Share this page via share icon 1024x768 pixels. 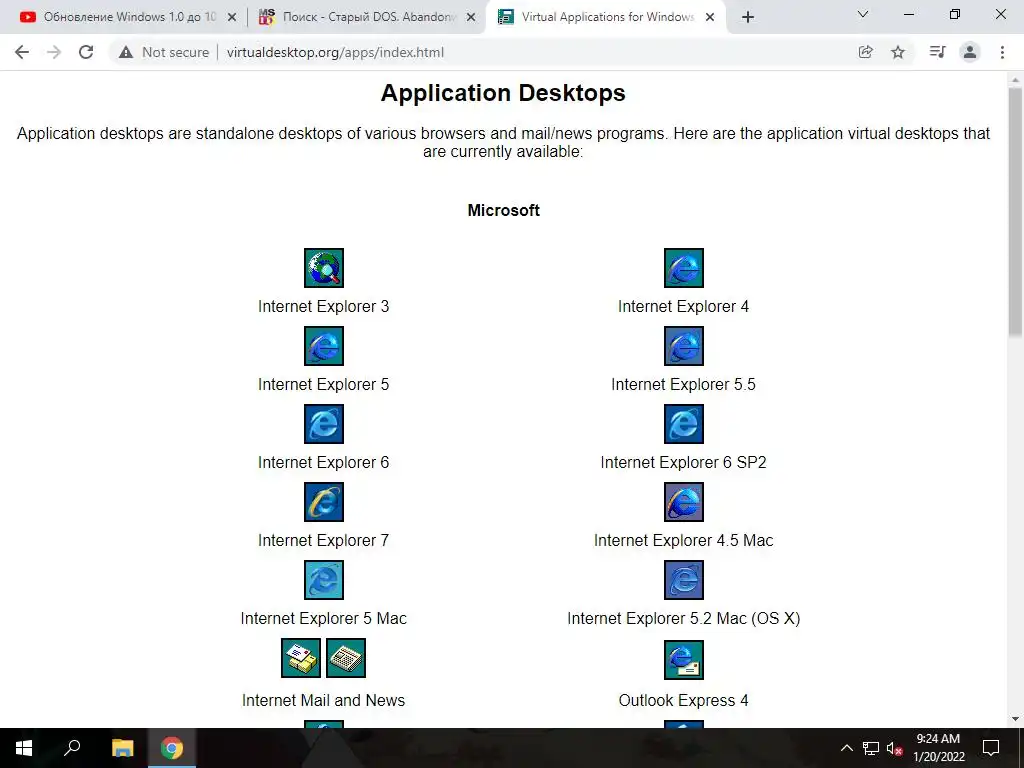(865, 52)
